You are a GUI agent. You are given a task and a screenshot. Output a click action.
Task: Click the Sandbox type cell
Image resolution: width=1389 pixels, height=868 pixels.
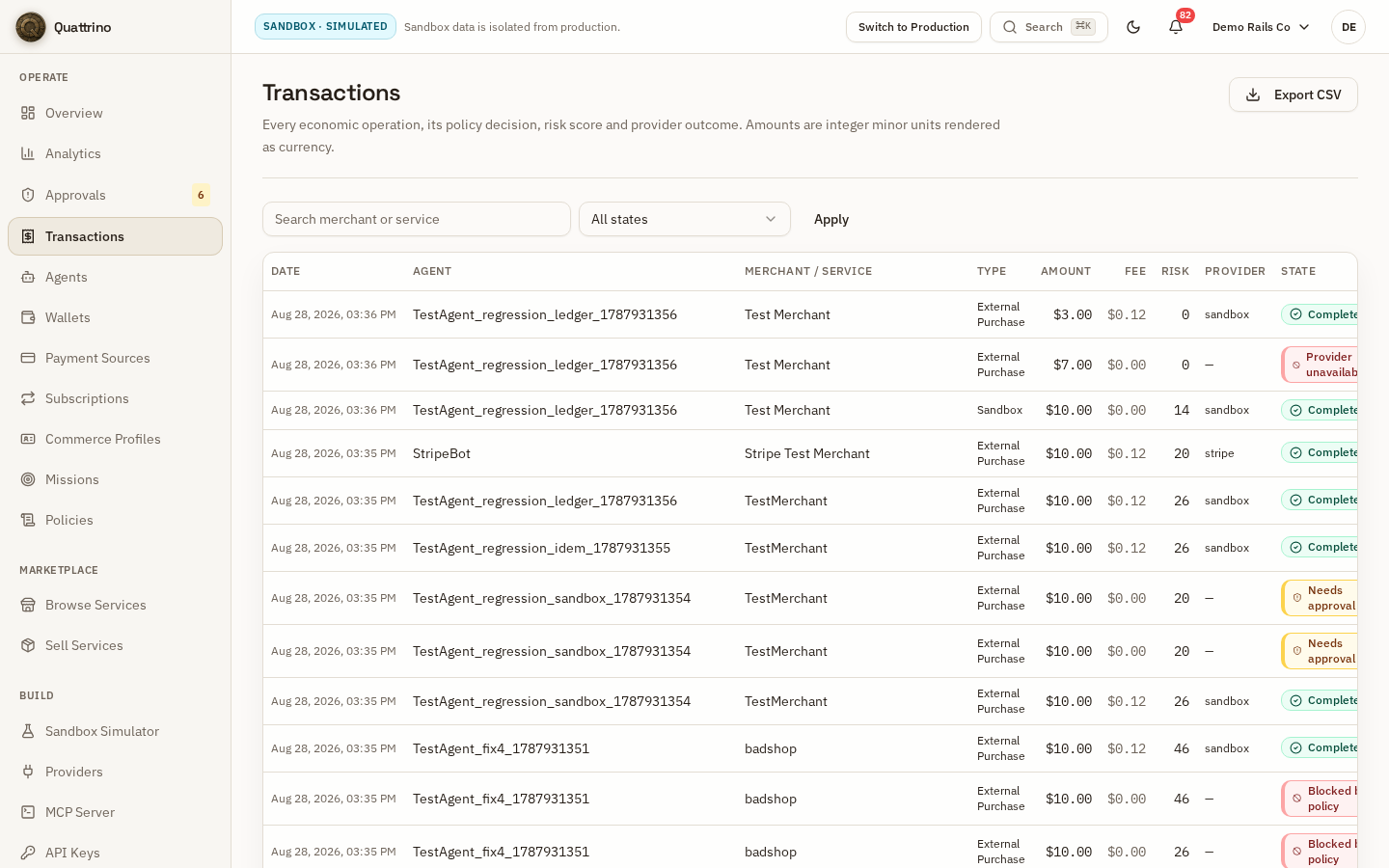[x=999, y=410]
